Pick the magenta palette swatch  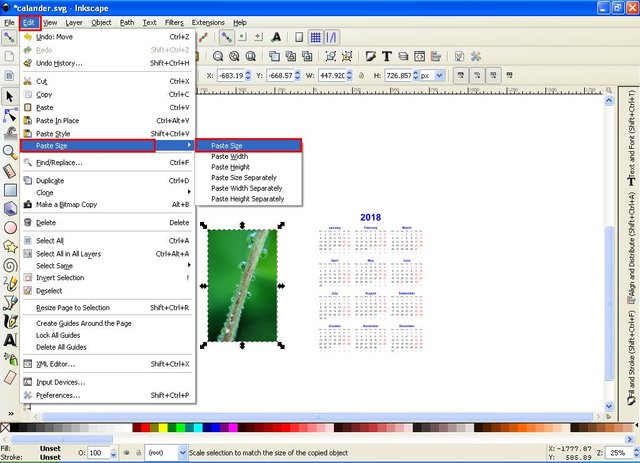(x=233, y=427)
